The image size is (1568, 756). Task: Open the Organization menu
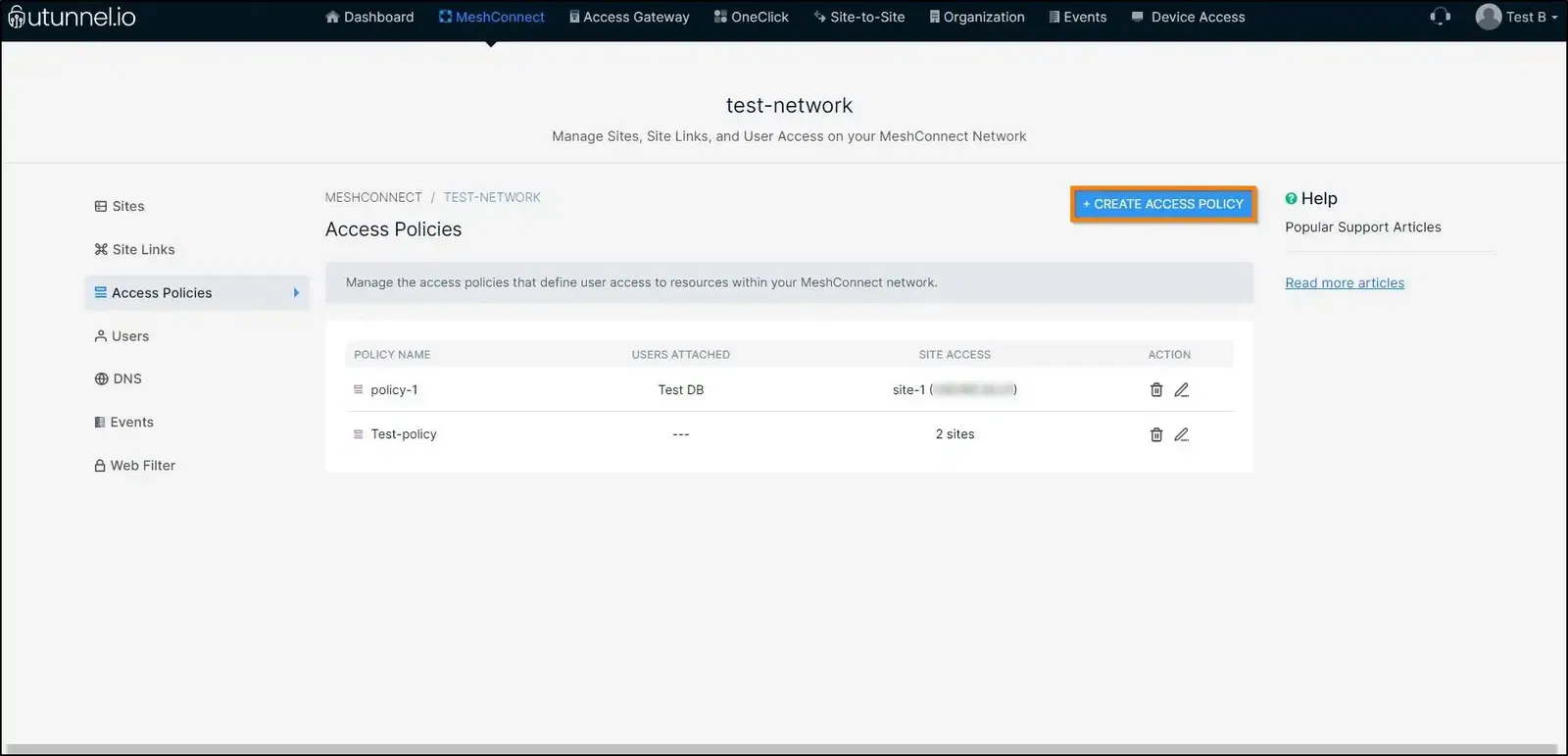point(977,17)
